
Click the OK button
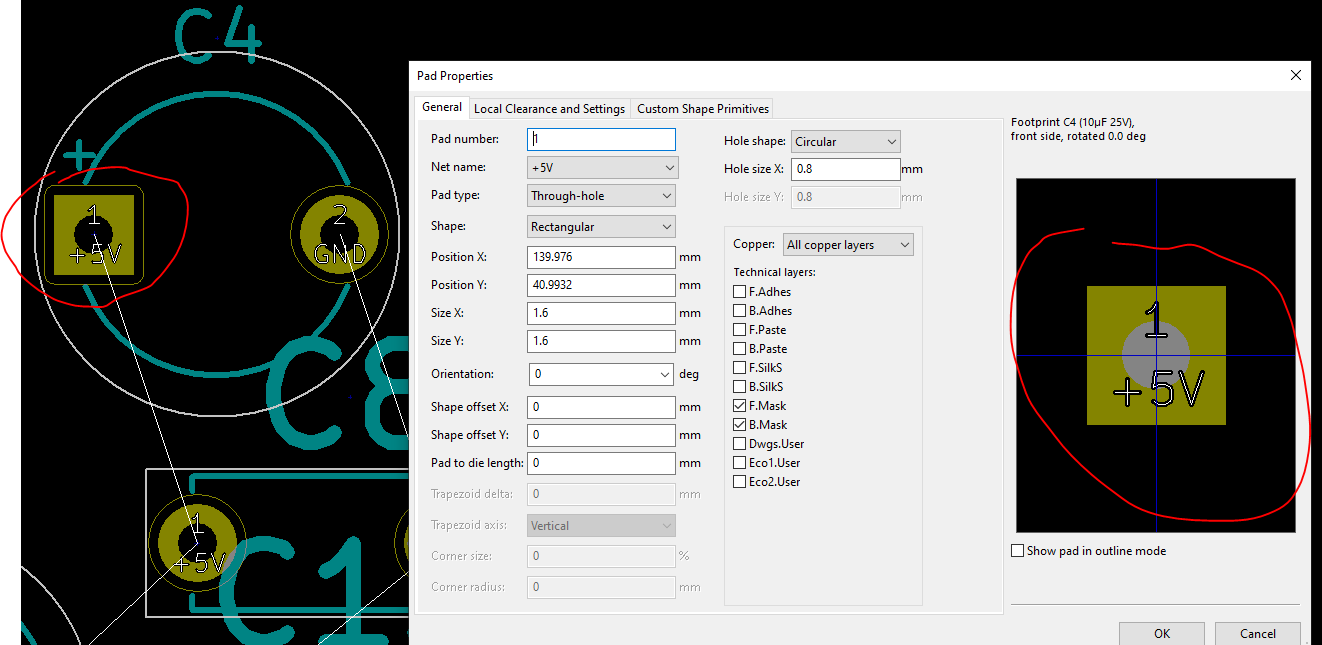pos(1161,633)
